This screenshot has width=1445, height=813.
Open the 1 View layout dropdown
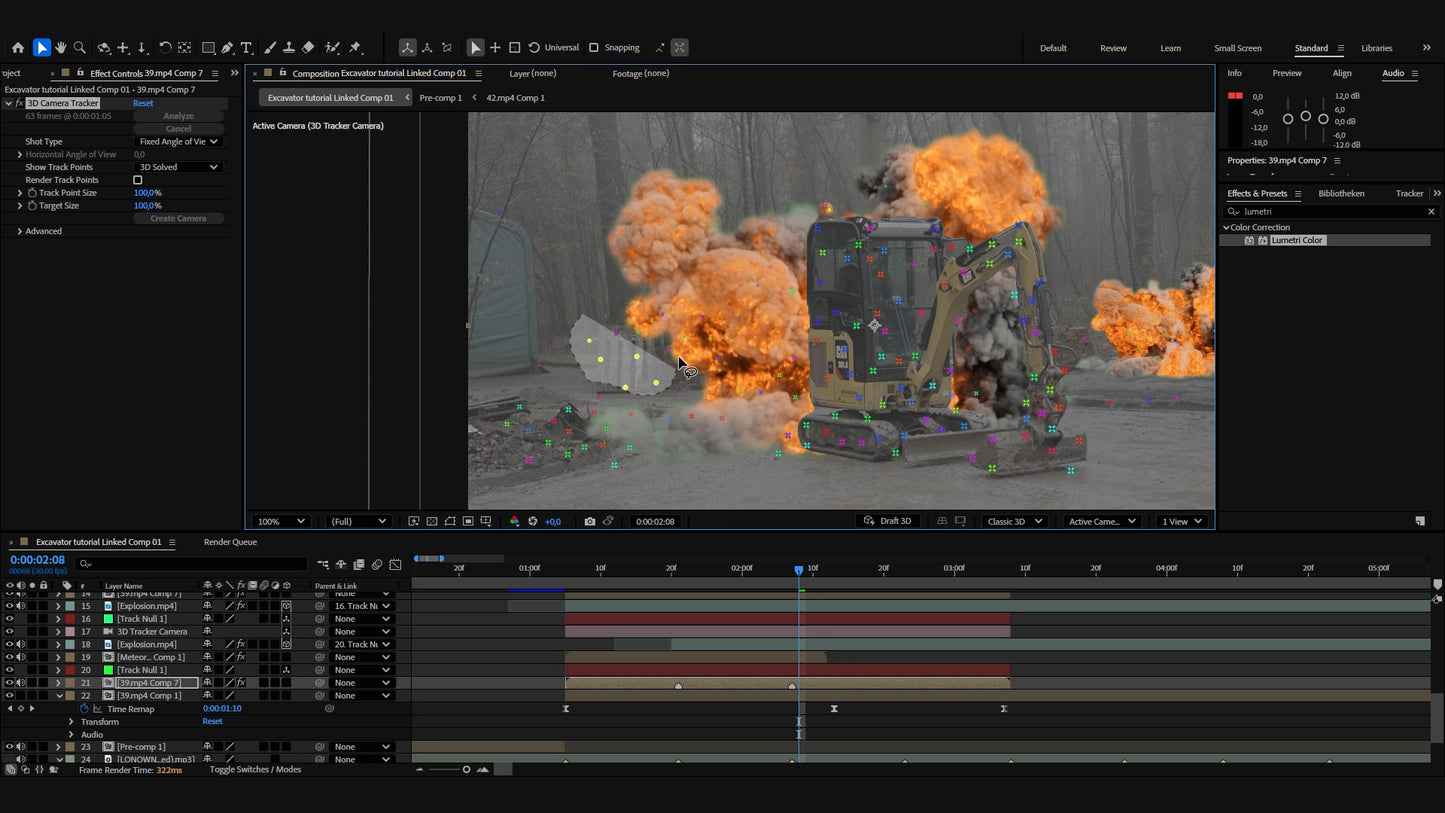pos(1182,521)
